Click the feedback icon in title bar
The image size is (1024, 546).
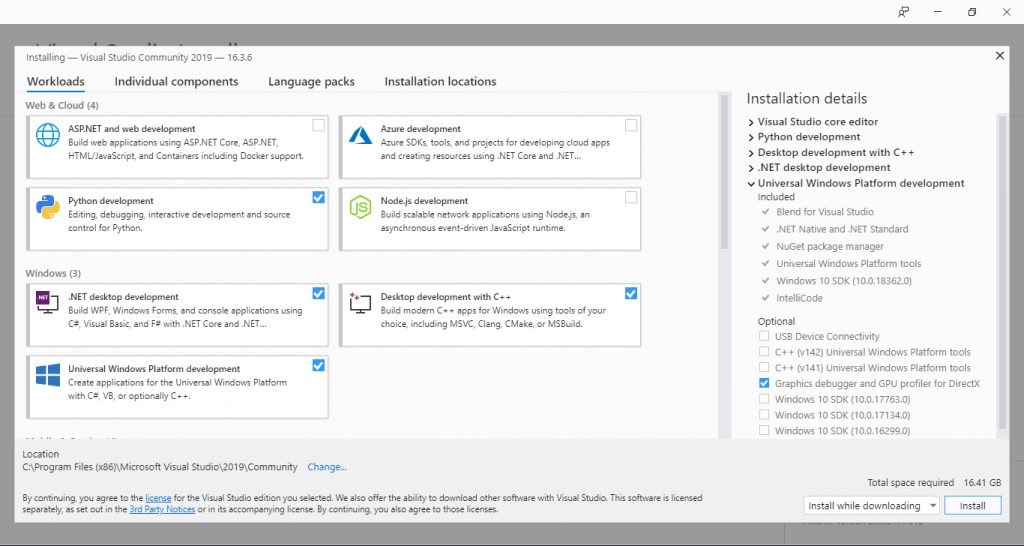[x=904, y=12]
